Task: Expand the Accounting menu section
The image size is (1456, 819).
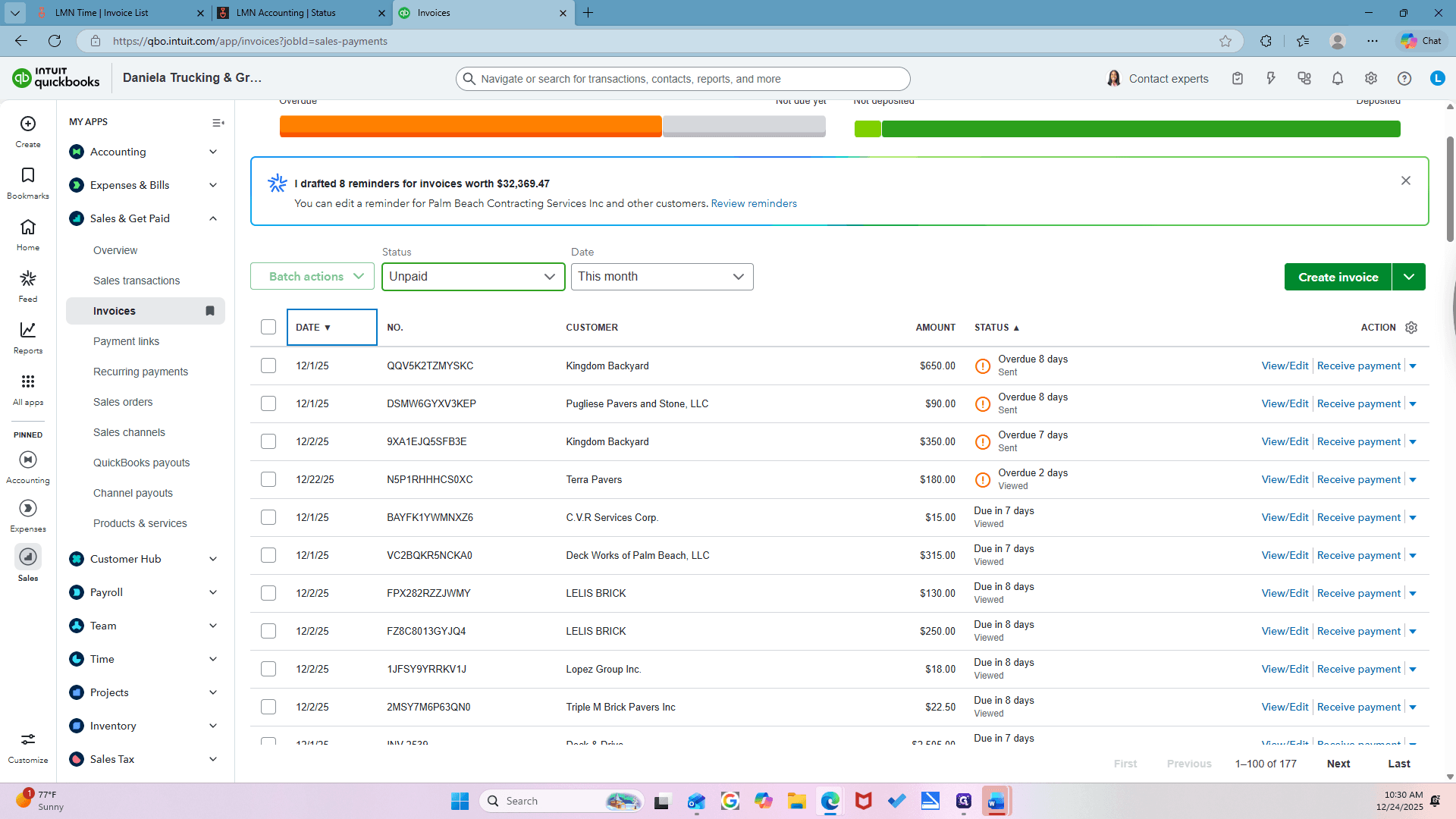Action: point(213,152)
